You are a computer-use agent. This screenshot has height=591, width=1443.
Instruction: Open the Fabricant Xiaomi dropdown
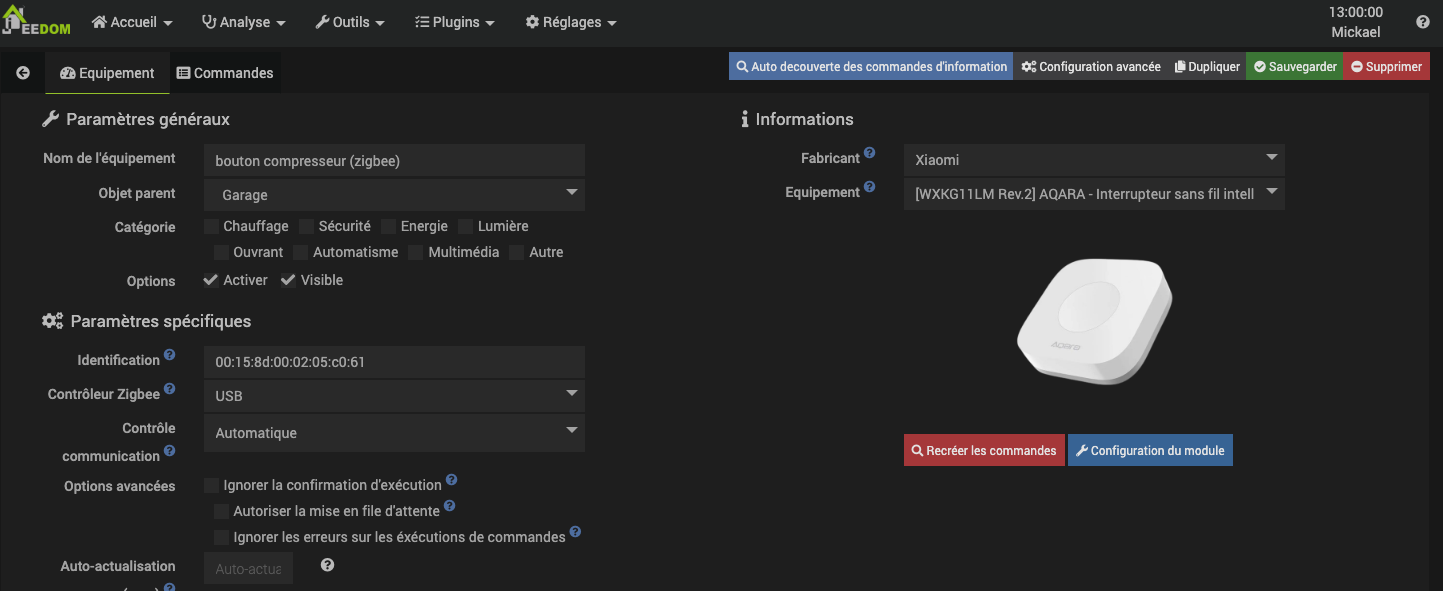click(1093, 159)
